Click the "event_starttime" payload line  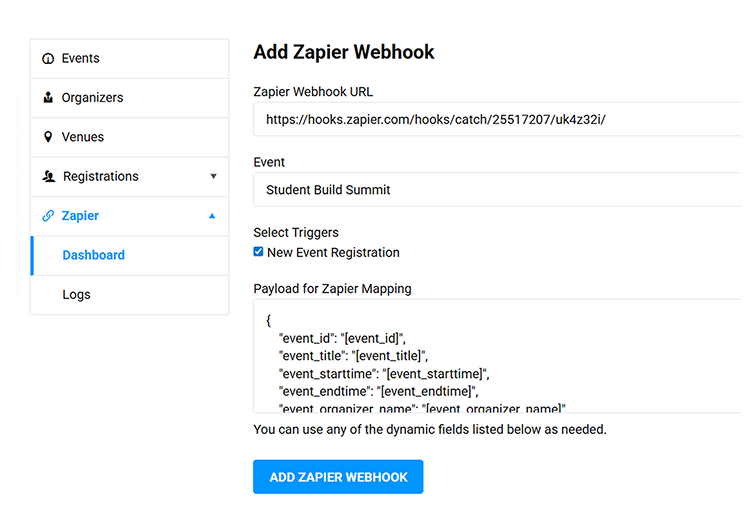(x=384, y=374)
